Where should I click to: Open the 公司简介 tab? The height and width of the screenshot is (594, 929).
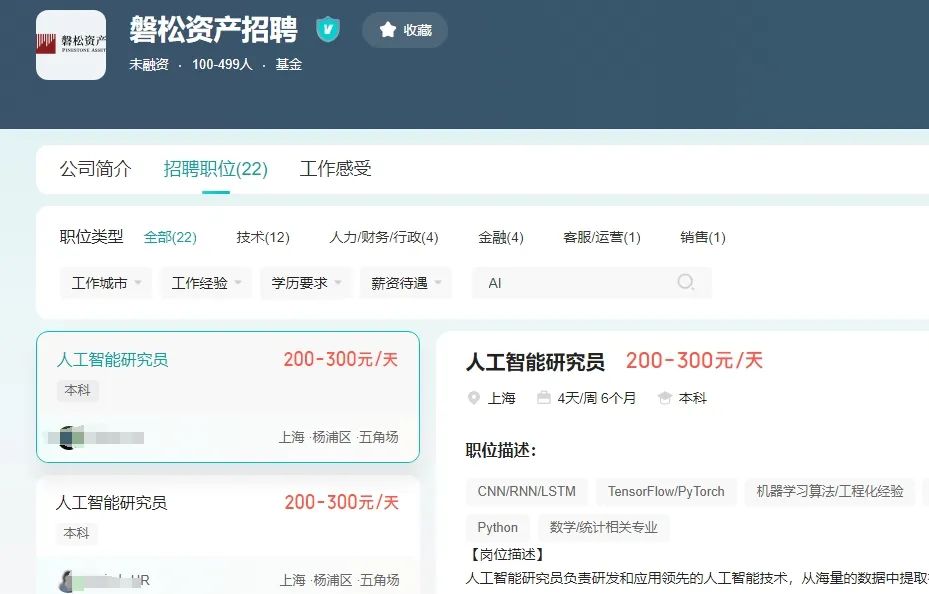tap(95, 169)
